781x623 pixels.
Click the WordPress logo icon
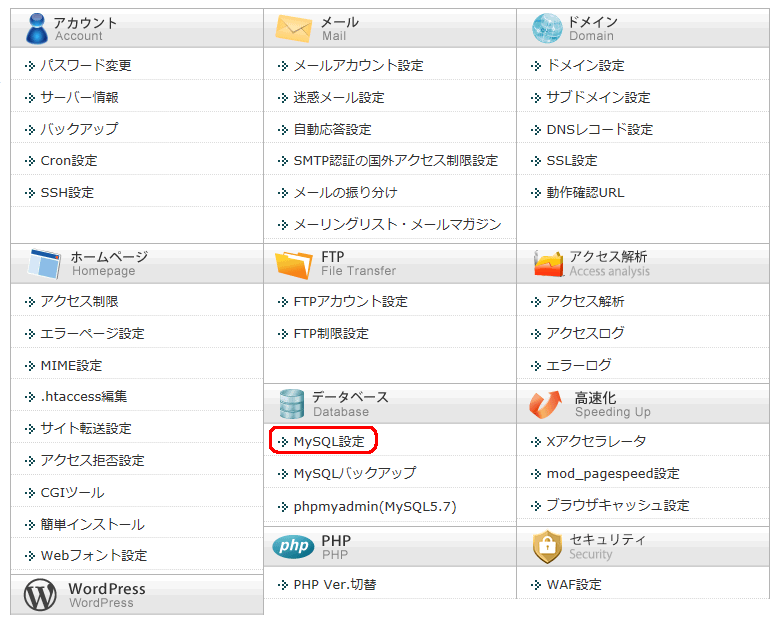point(40,594)
